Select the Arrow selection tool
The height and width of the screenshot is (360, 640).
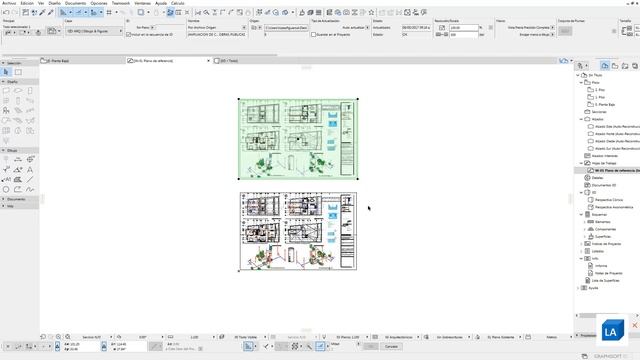click(6, 72)
